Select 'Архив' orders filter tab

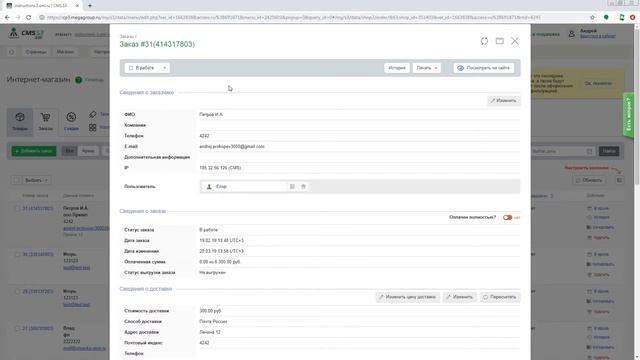(88, 151)
